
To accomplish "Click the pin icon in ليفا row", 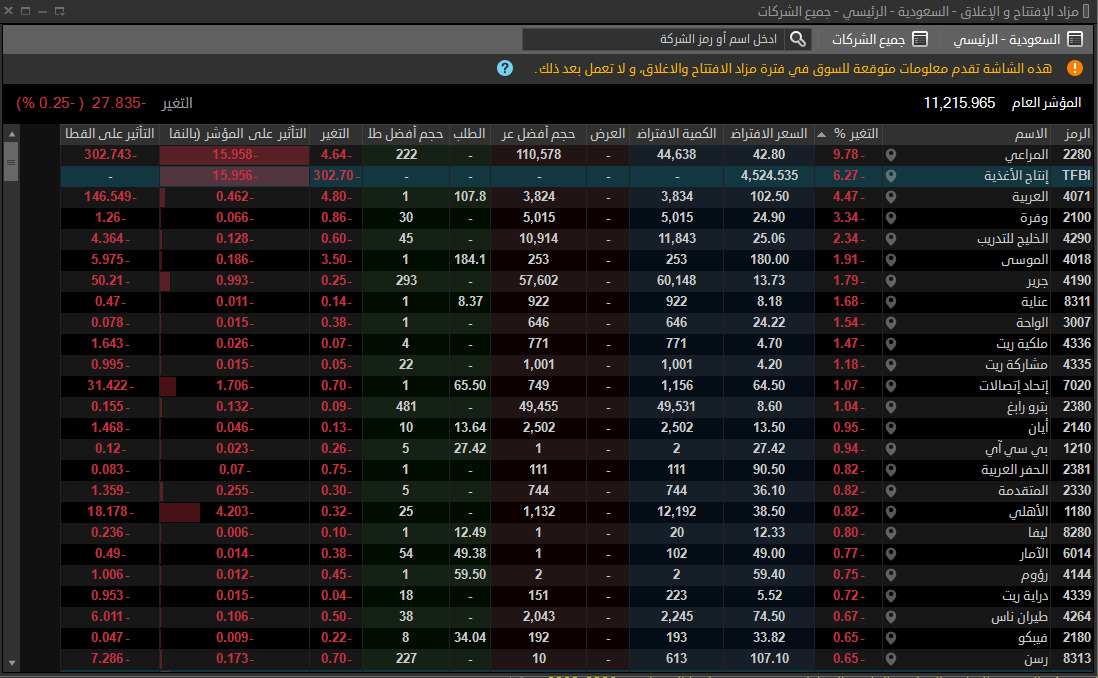I will (x=891, y=533).
